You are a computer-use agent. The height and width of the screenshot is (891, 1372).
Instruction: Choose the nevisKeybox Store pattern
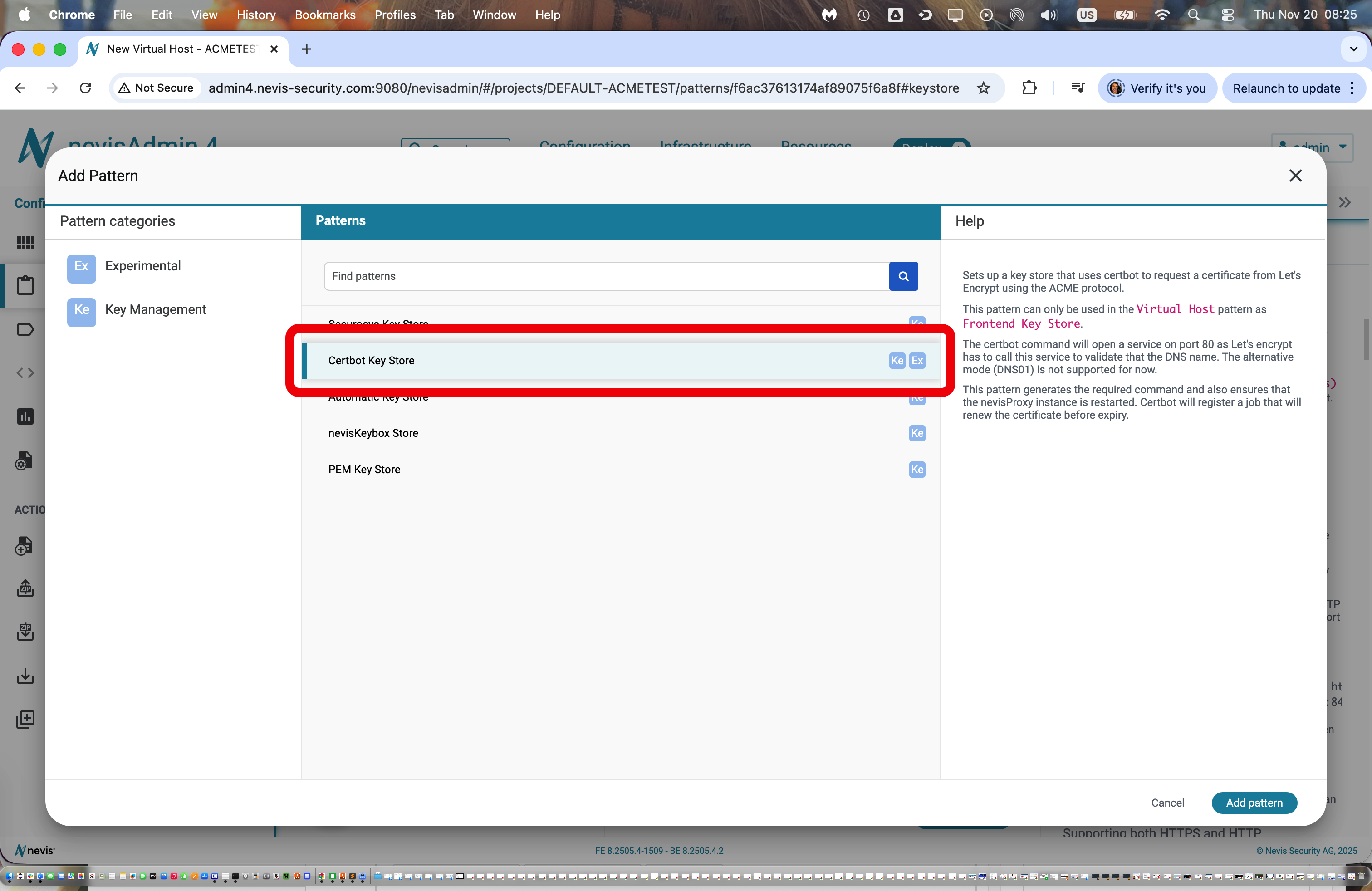point(373,433)
